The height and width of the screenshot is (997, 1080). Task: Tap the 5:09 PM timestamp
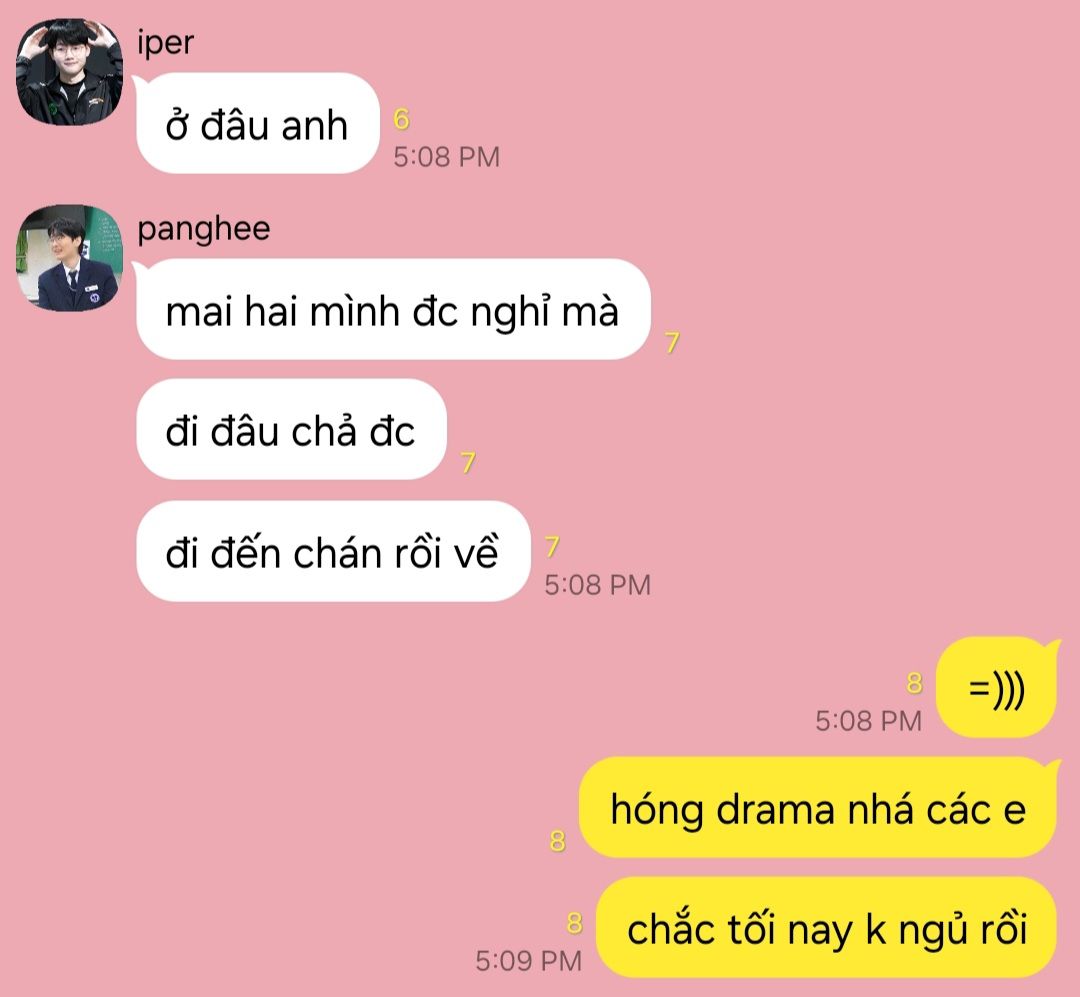(x=528, y=960)
